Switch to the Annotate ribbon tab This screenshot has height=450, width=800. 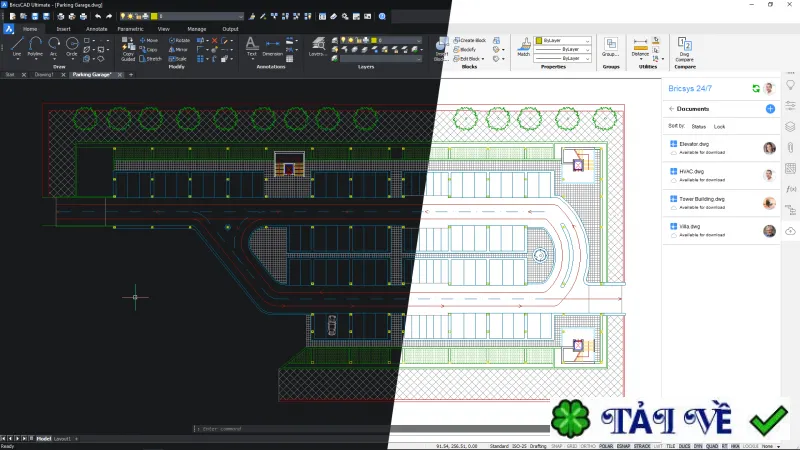tap(96, 29)
